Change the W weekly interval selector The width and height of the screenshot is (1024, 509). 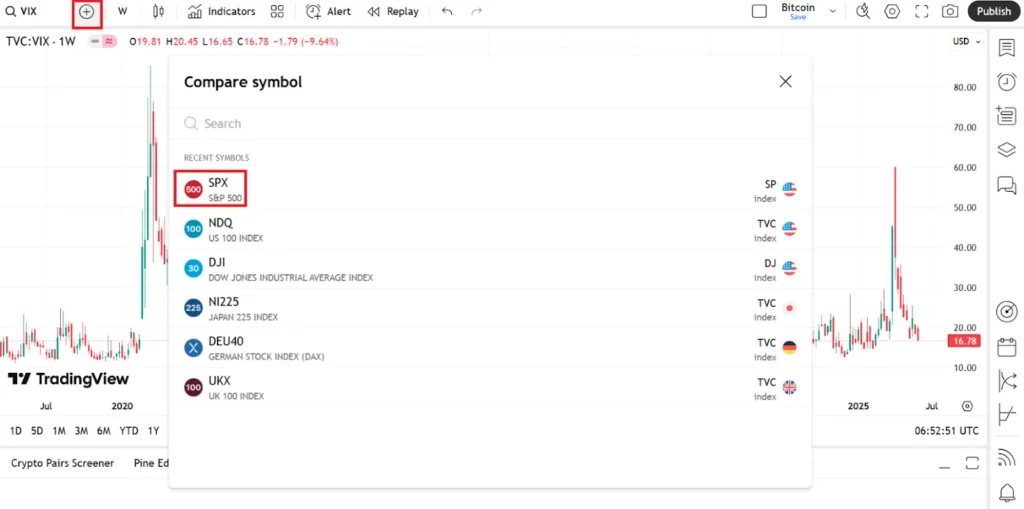point(123,12)
